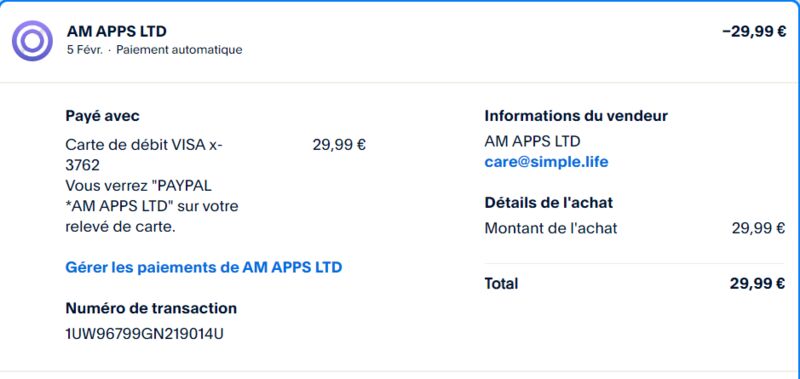Click the relevé de carte statement note
Image resolution: width=800 pixels, height=379 pixels.
pyautogui.click(x=152, y=207)
